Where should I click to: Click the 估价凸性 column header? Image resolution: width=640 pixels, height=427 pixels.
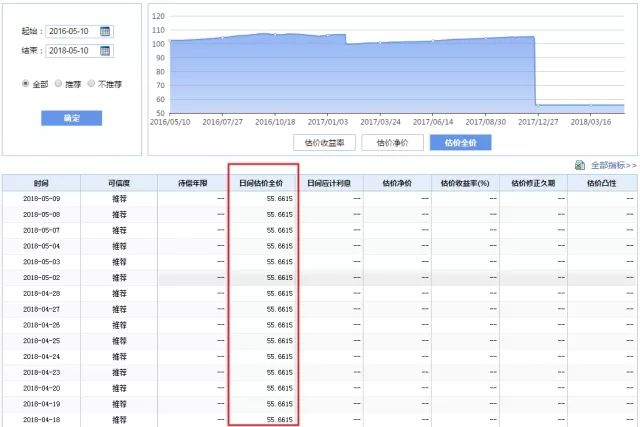602,183
